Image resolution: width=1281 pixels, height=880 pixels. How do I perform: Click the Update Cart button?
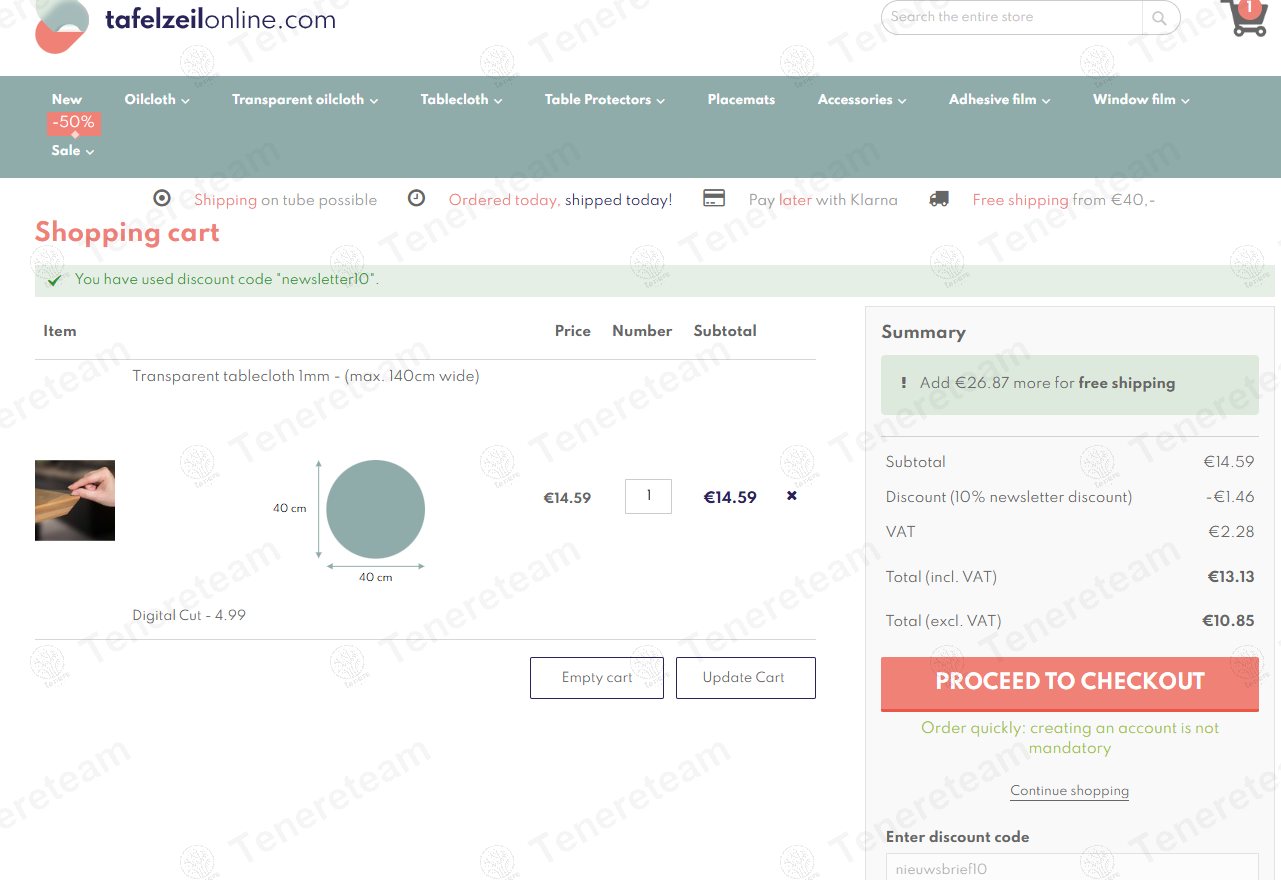tap(746, 677)
